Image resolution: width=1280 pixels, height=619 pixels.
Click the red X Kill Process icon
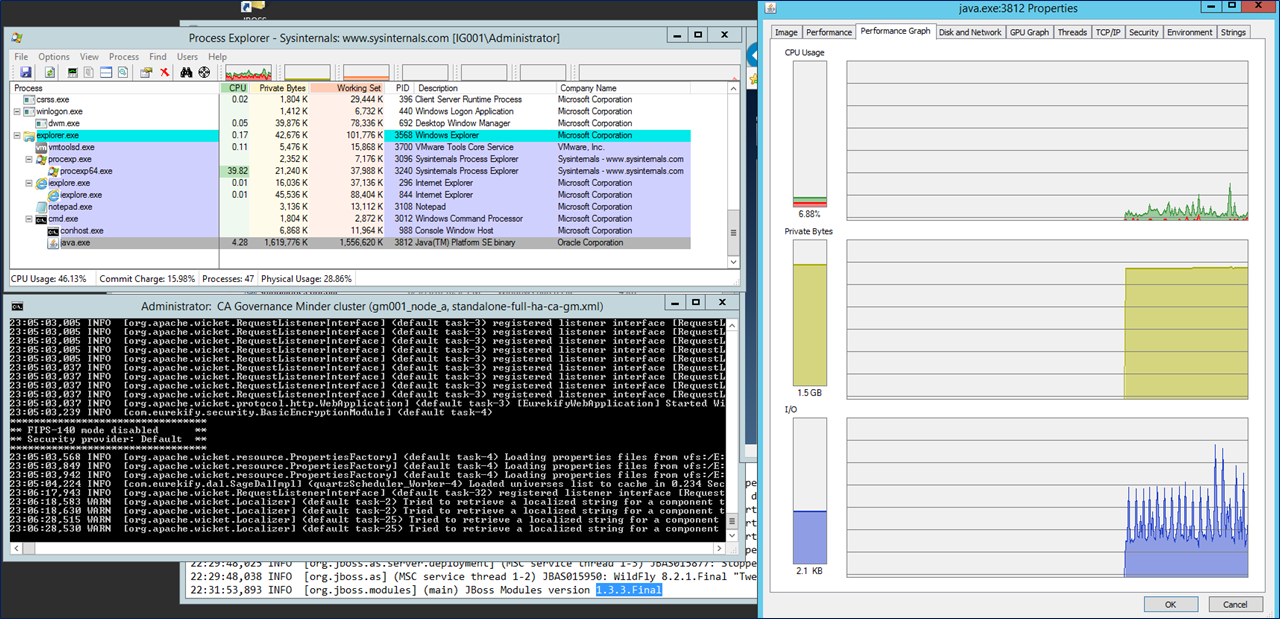click(x=164, y=72)
